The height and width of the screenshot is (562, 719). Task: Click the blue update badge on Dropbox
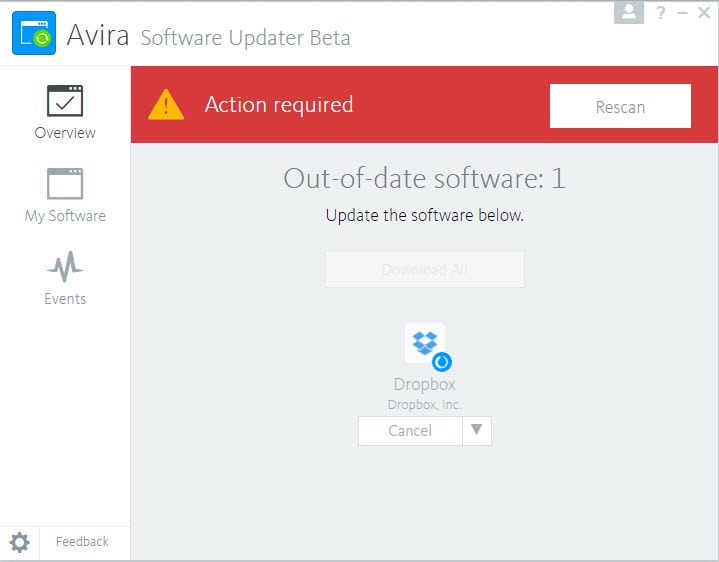point(441,361)
